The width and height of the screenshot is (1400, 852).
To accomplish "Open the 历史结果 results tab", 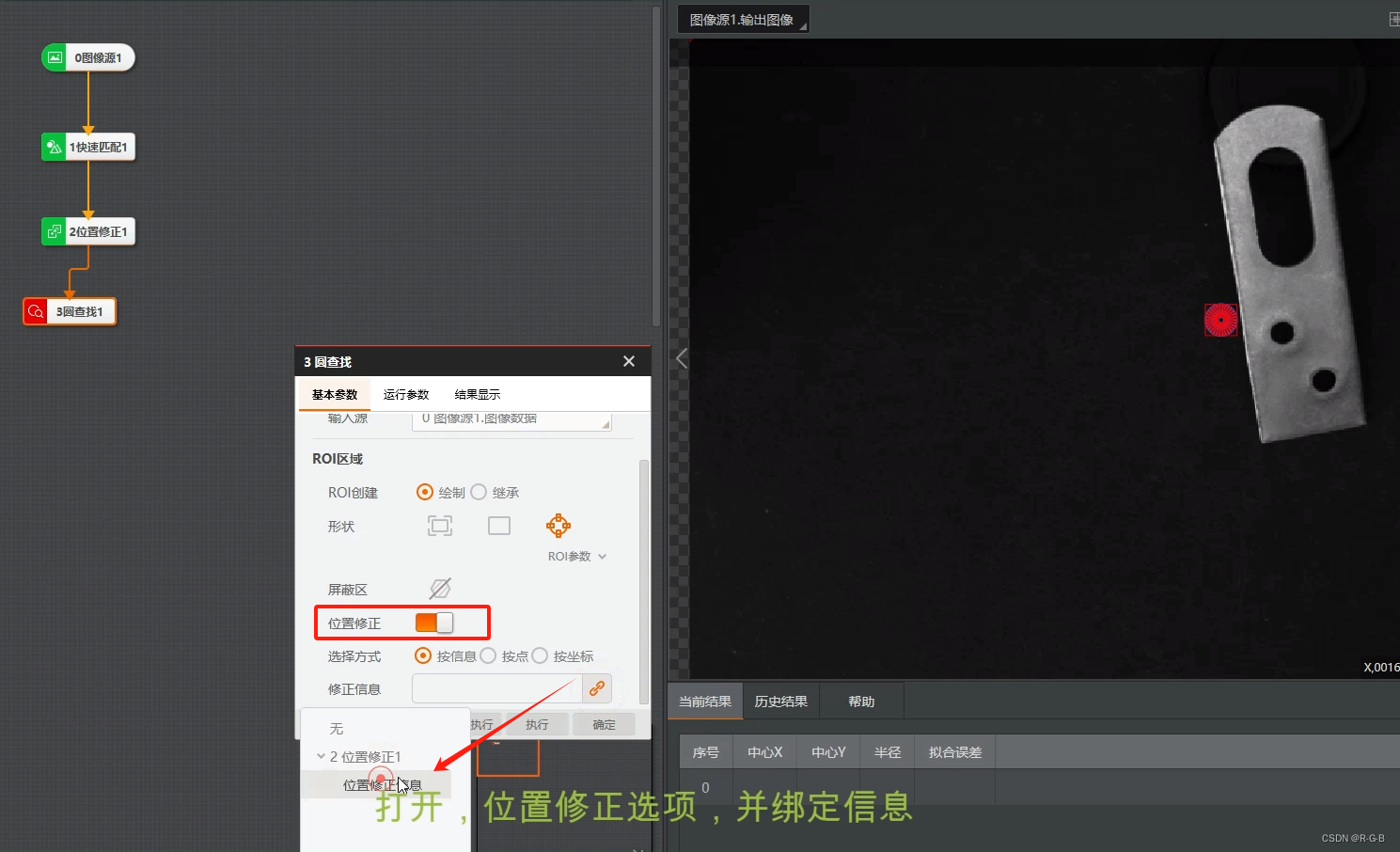I will pyautogui.click(x=781, y=701).
